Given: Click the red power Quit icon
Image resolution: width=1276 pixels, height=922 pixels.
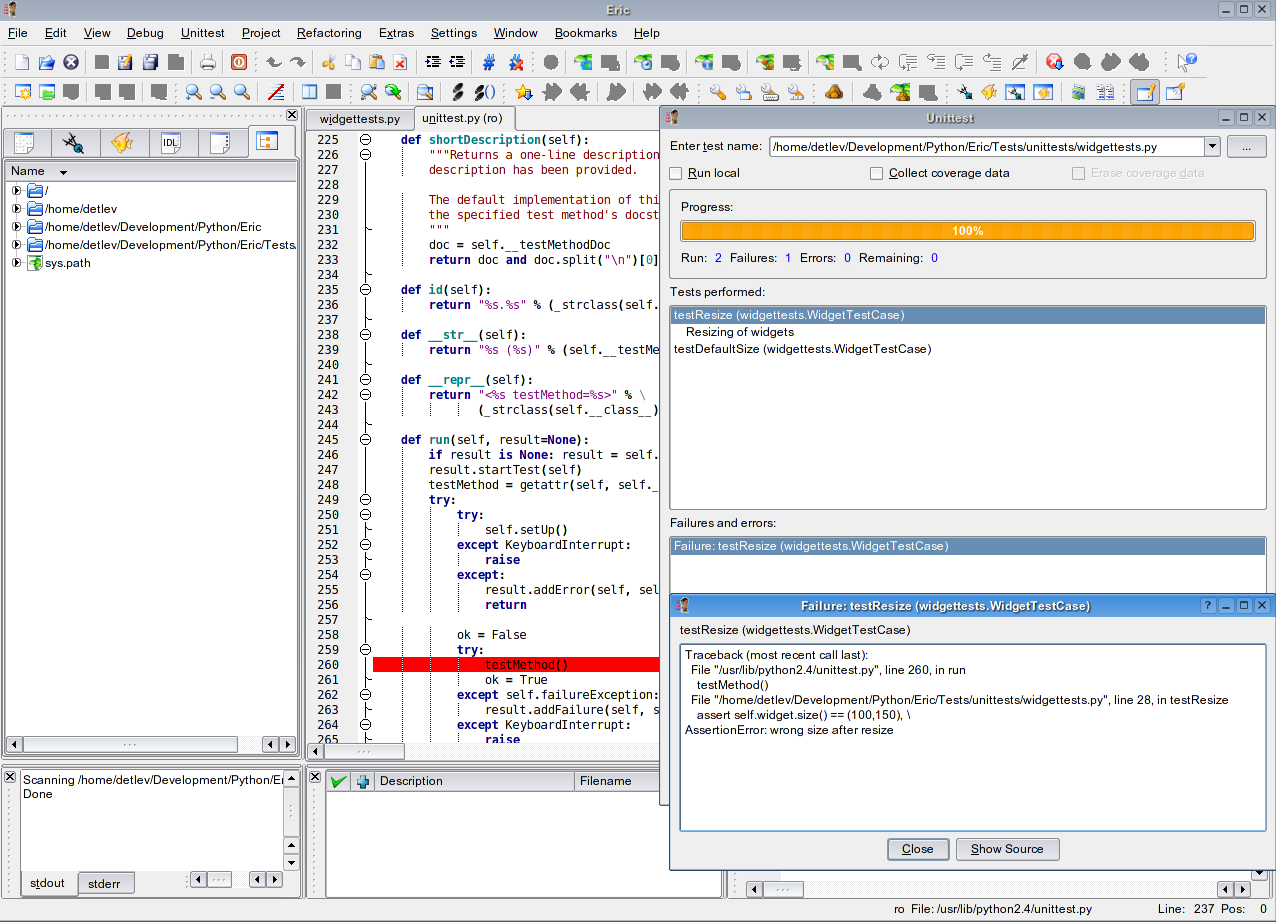Looking at the screenshot, I should 239,62.
